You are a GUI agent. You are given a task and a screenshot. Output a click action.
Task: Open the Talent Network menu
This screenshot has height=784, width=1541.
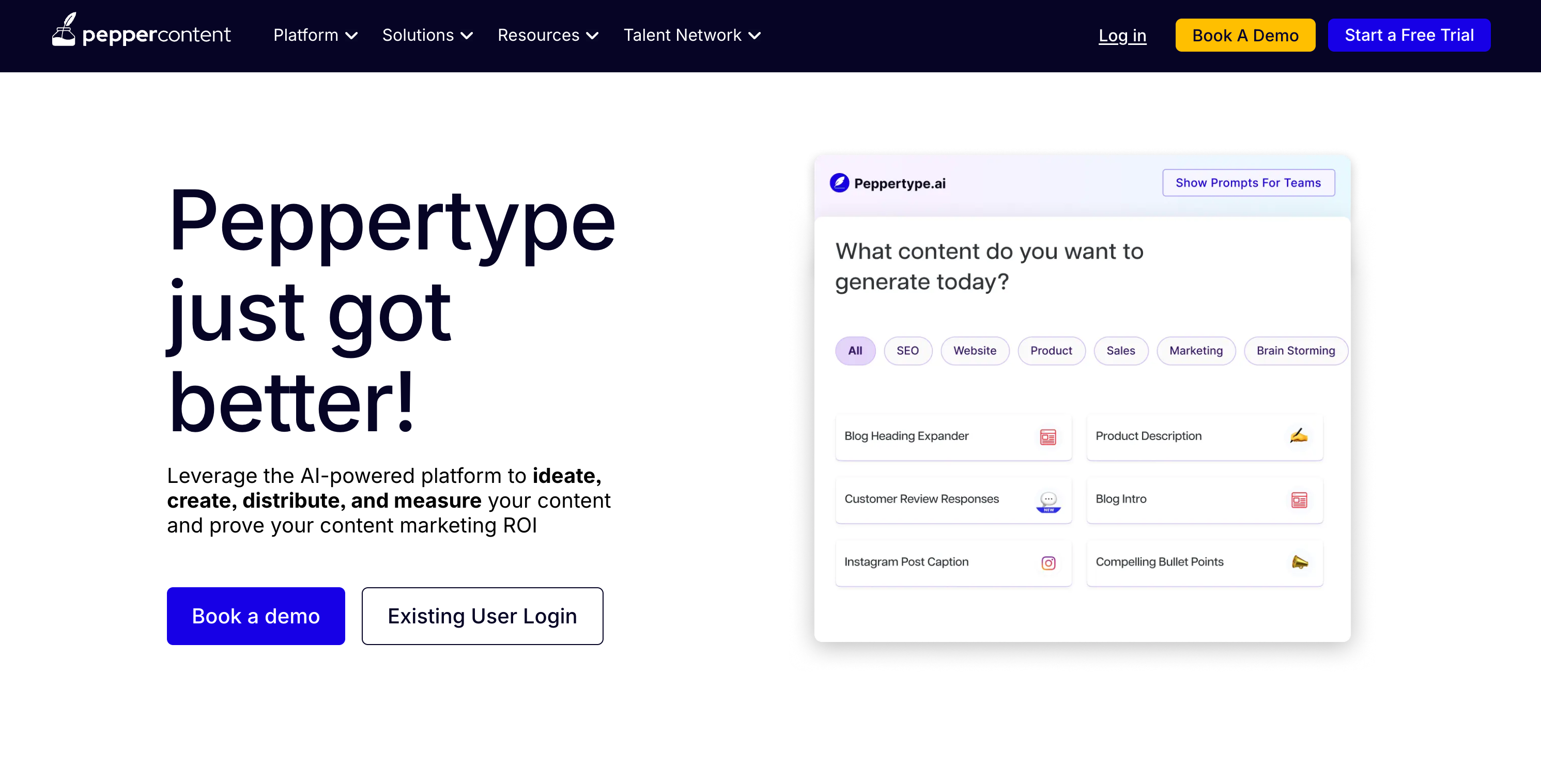691,35
